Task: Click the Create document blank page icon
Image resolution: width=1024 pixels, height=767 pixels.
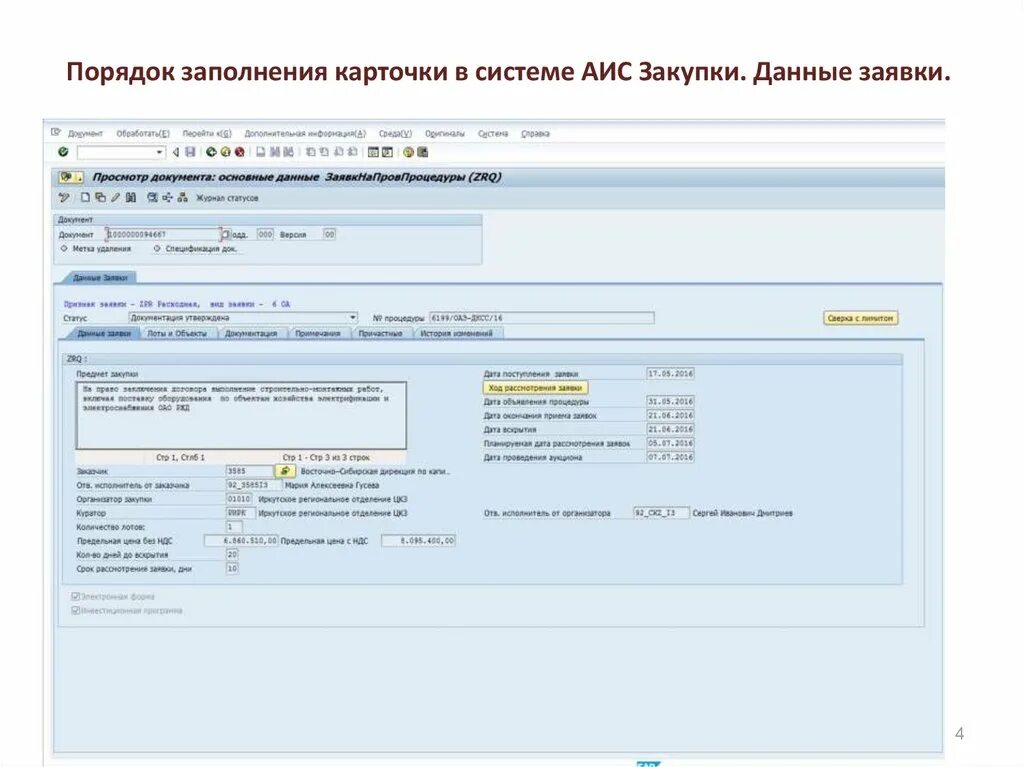Action: (x=85, y=197)
